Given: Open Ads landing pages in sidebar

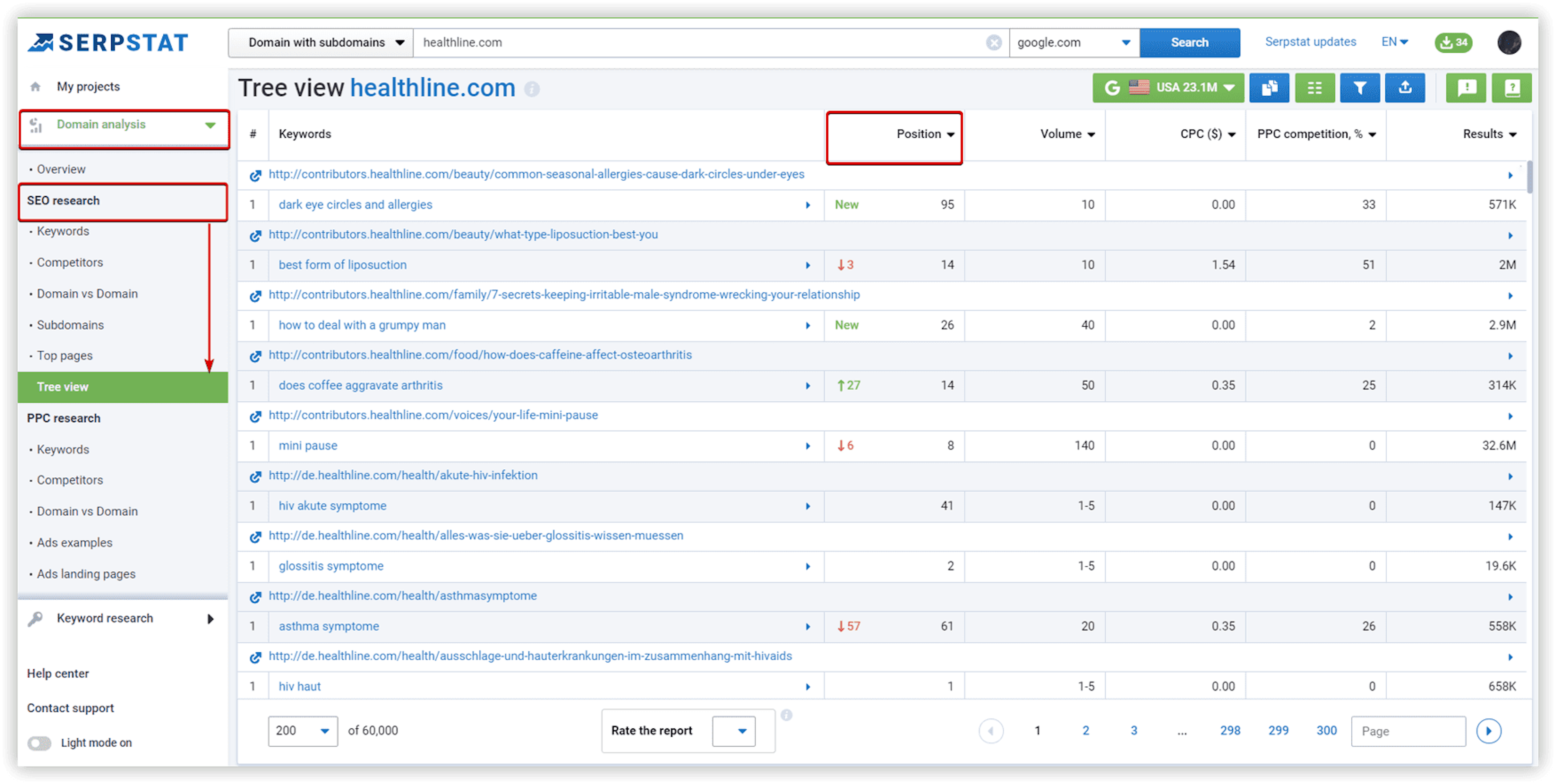Looking at the screenshot, I should pyautogui.click(x=86, y=575).
